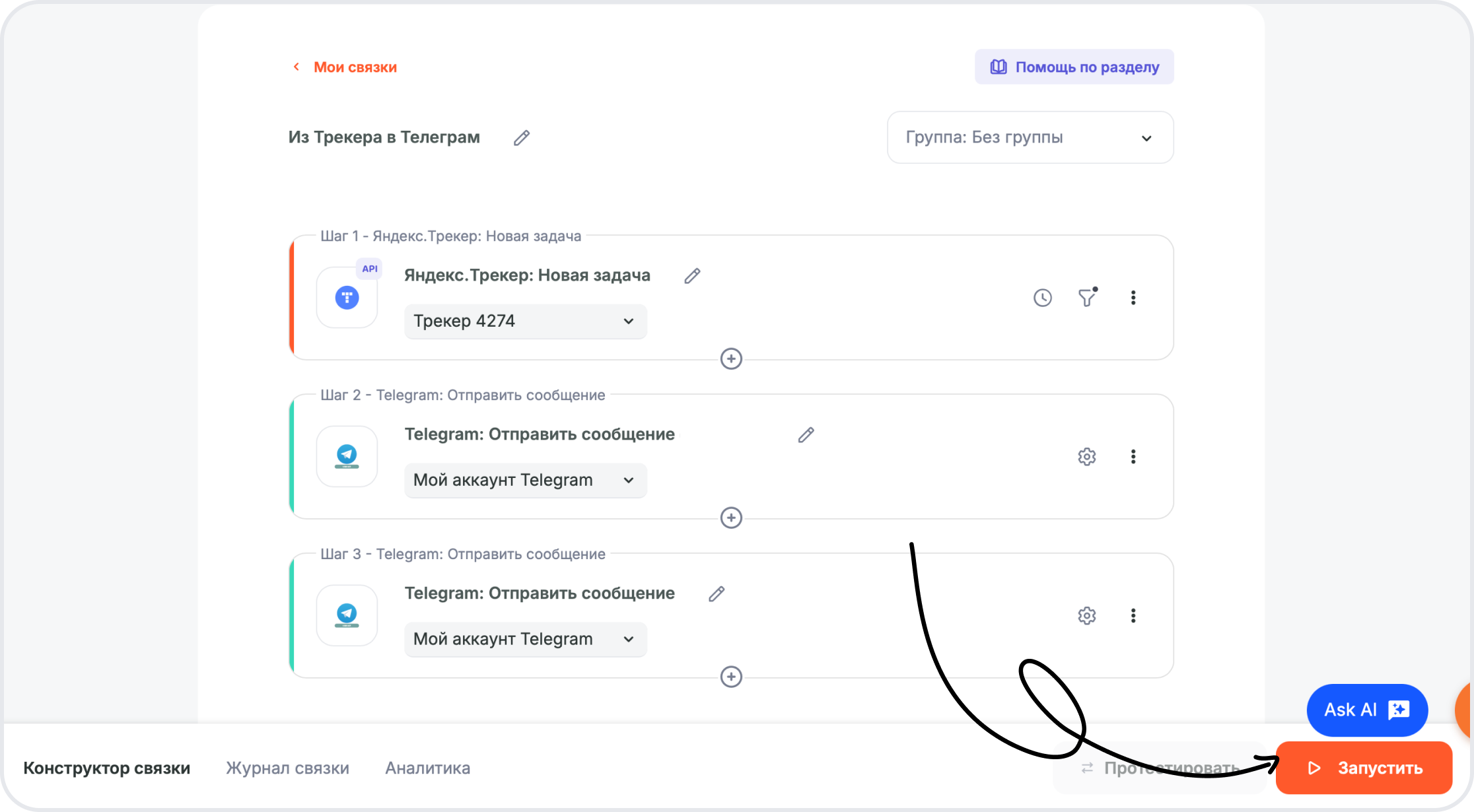The width and height of the screenshot is (1474, 812).
Task: Open three-dot menu for Step 3
Action: pos(1133,616)
